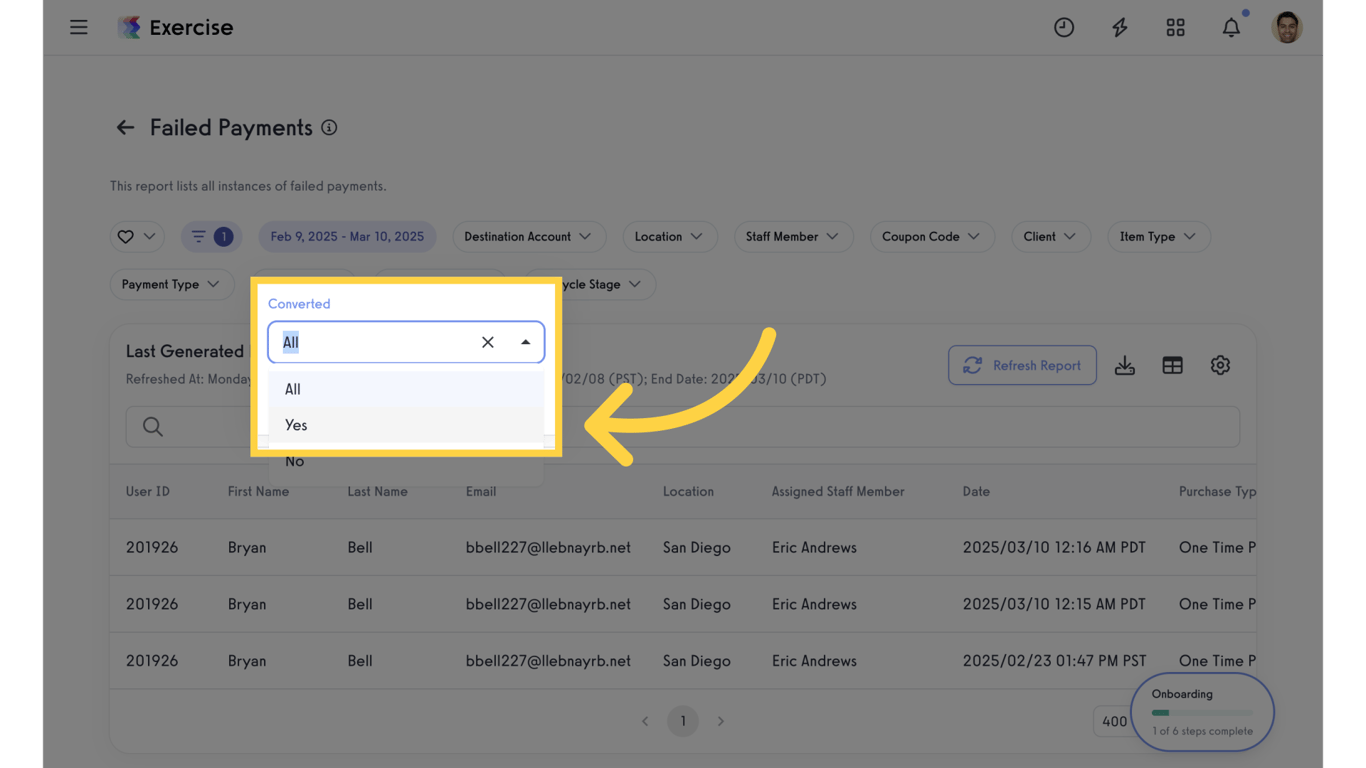Click the lightning bolt quick actions icon

[x=1120, y=27]
